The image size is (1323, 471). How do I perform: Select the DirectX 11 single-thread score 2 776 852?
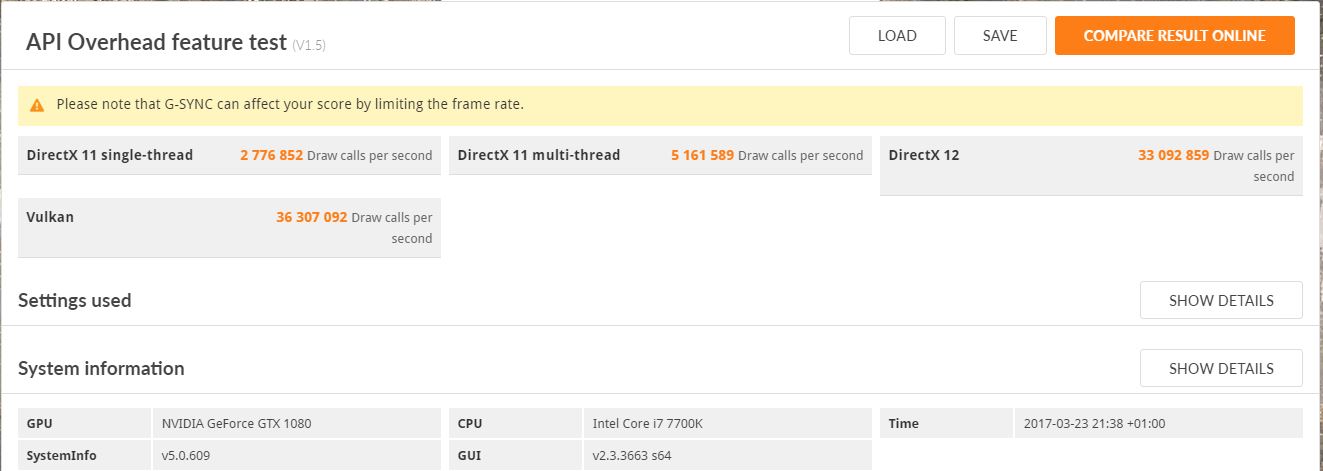[x=271, y=155]
